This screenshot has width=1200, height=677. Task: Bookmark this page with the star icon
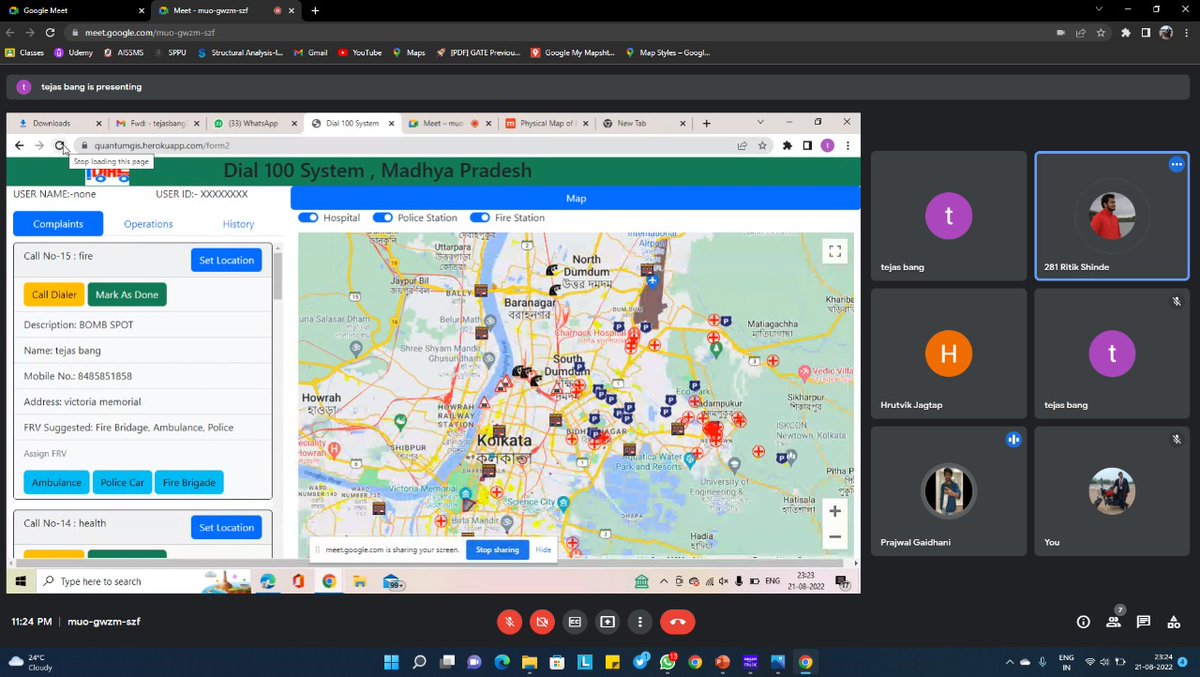[1101, 32]
